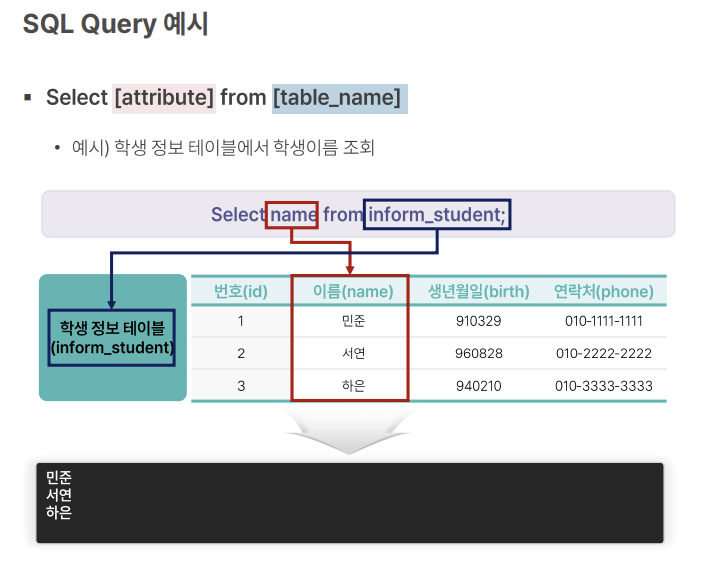Click the table cell '서연'
The width and height of the screenshot is (705, 580).
(x=353, y=353)
